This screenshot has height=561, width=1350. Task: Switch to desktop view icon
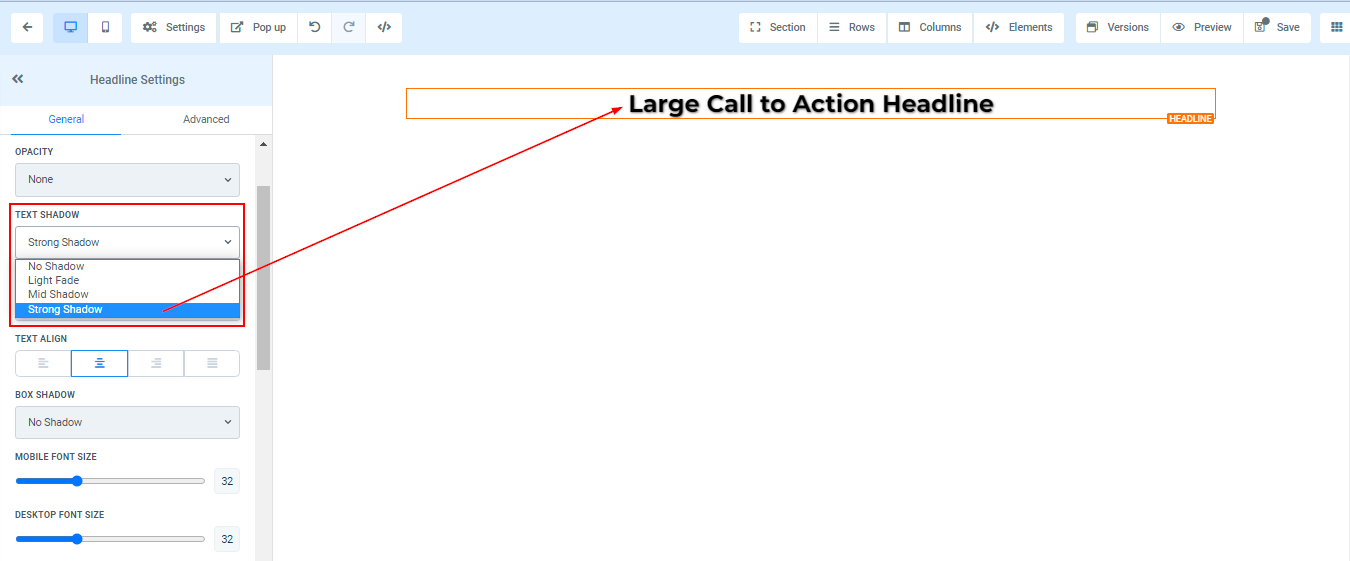click(70, 27)
